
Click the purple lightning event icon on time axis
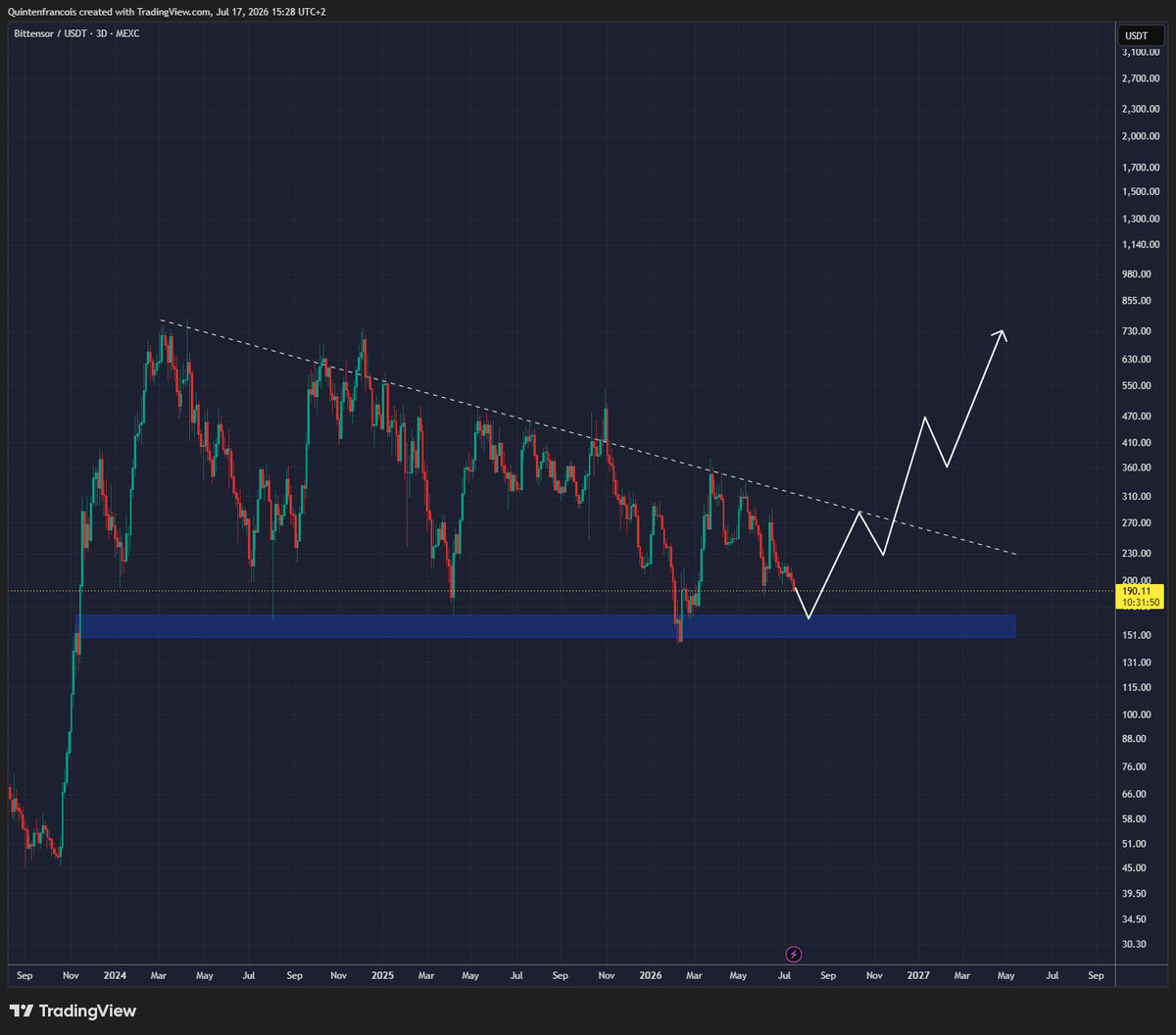pos(794,954)
